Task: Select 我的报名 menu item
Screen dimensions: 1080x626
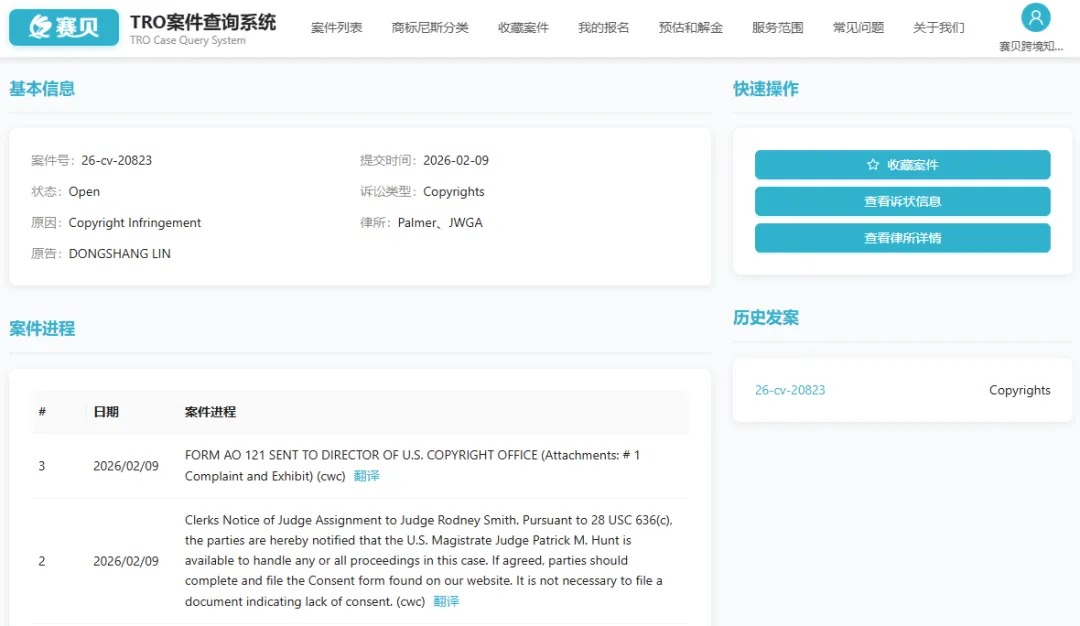Action: (603, 28)
